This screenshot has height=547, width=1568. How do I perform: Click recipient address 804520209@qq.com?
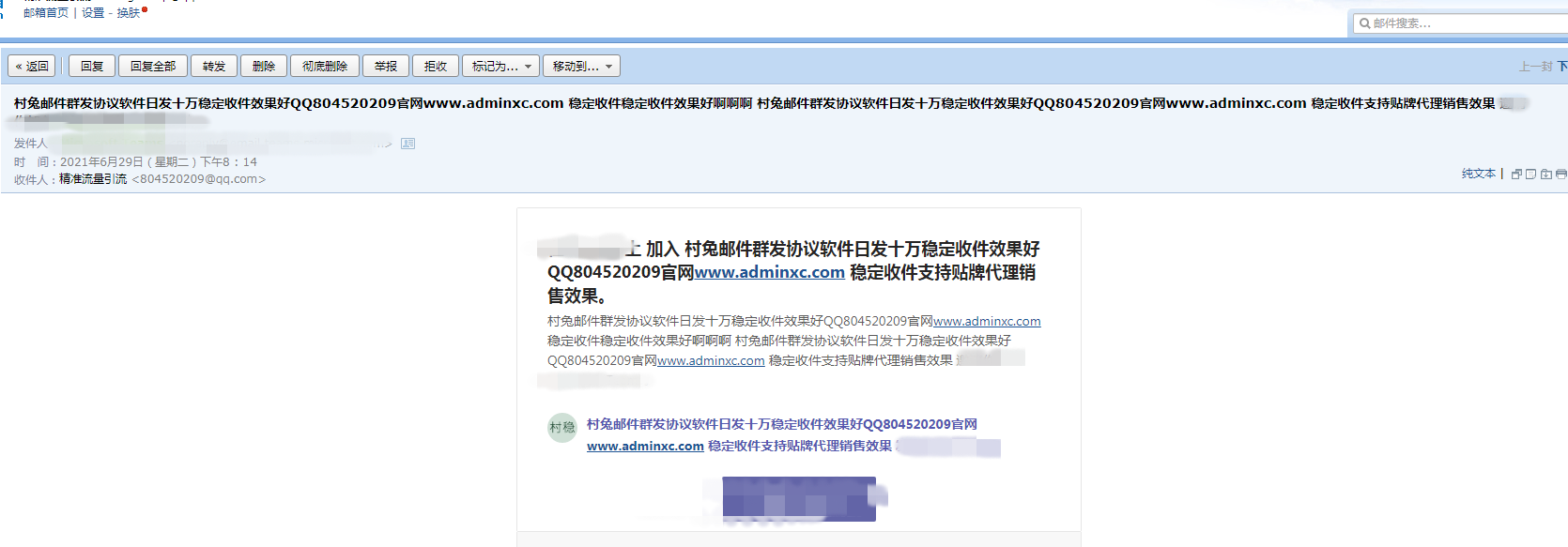[199, 178]
